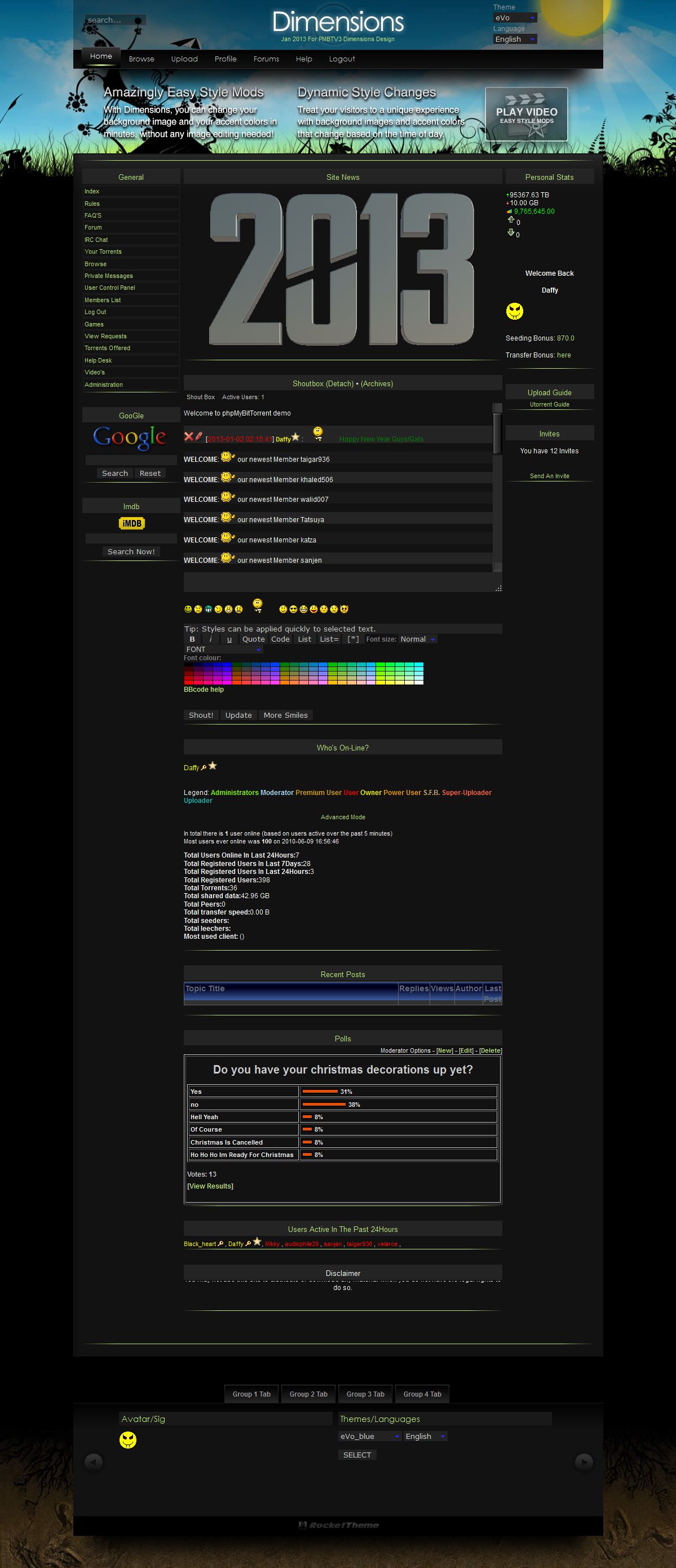The width and height of the screenshot is (676, 1568).
Task: Open the FONT dropdown in shoutbox
Action: [x=223, y=650]
